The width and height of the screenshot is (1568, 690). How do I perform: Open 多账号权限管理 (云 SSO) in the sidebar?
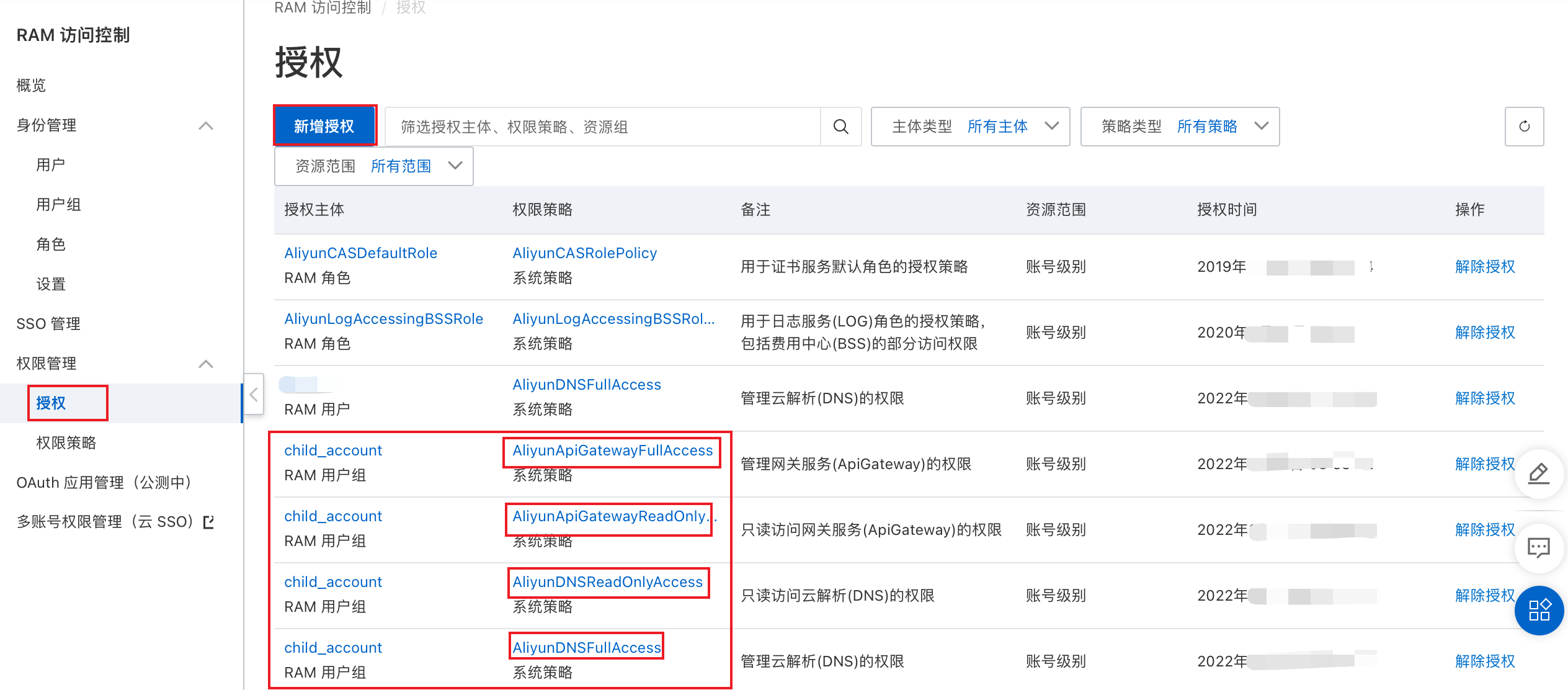pos(105,522)
